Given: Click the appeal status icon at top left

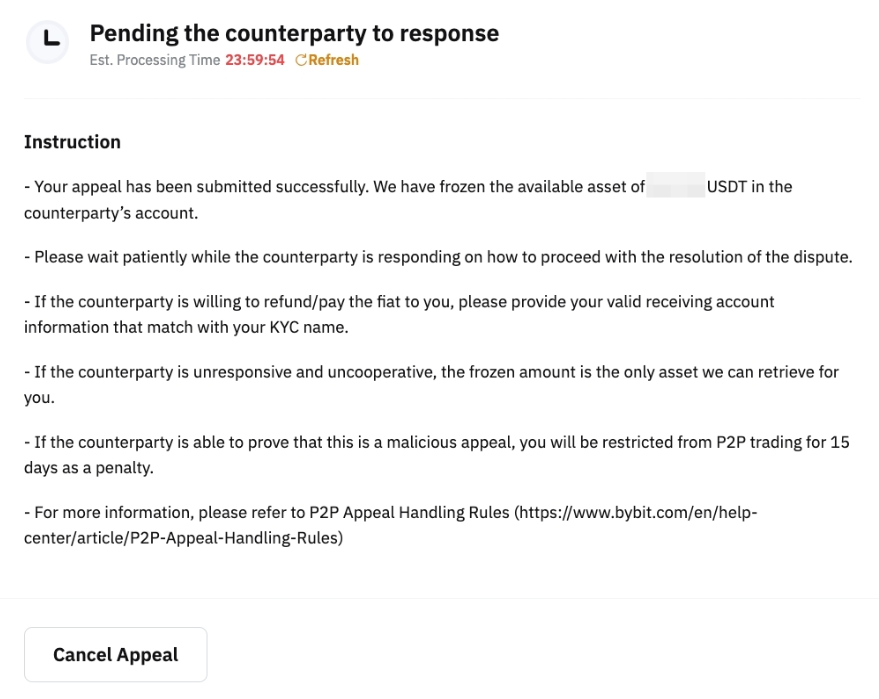Looking at the screenshot, I should tap(46, 42).
